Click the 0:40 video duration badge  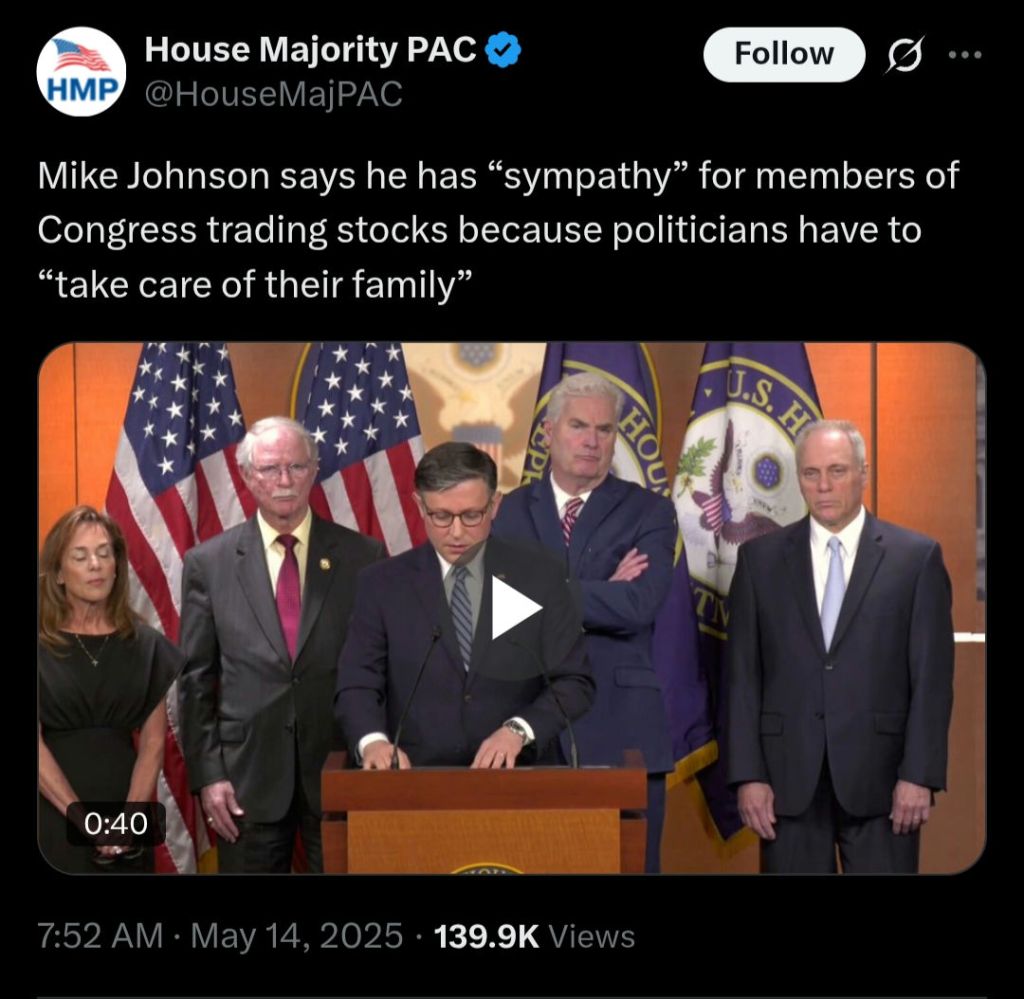coord(116,823)
